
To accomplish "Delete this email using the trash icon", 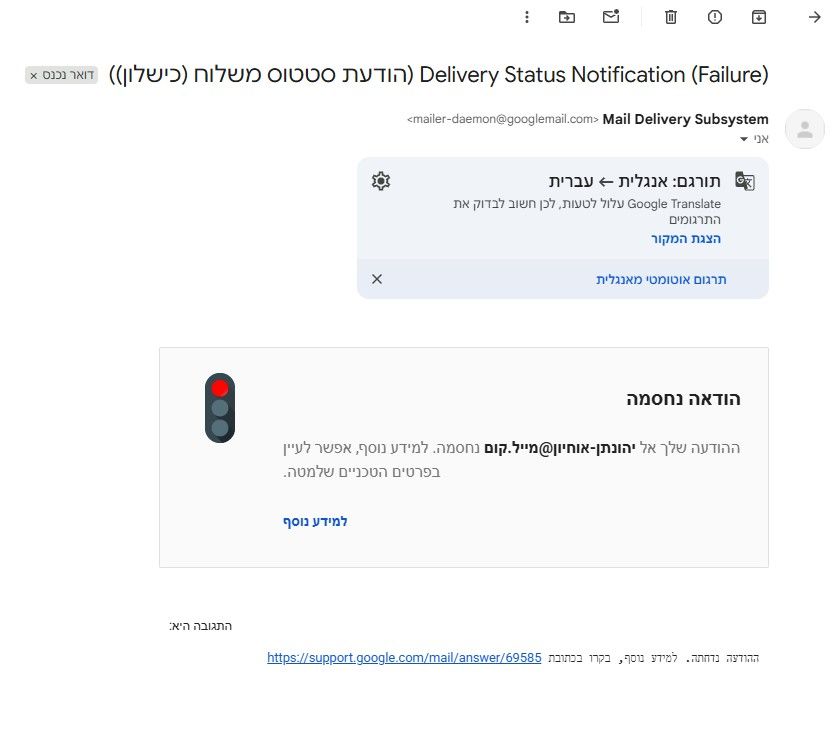I will (x=671, y=18).
